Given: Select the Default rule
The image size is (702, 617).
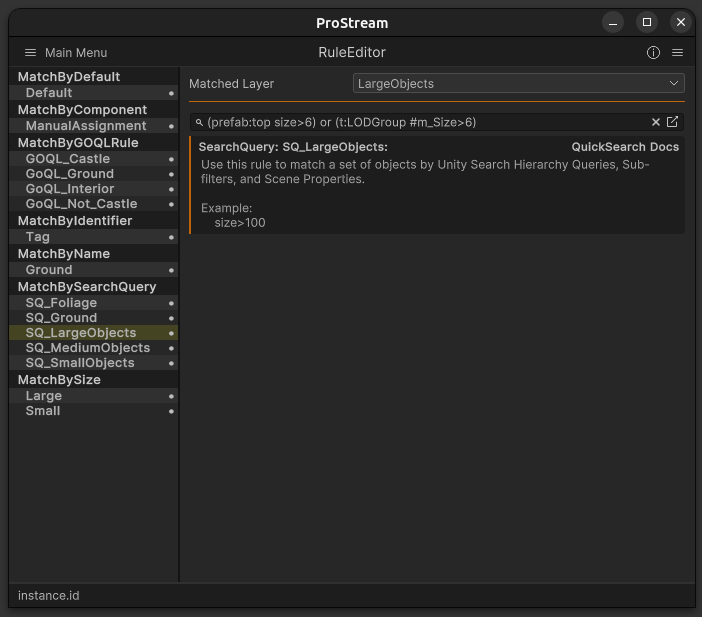Looking at the screenshot, I should pyautogui.click(x=94, y=93).
